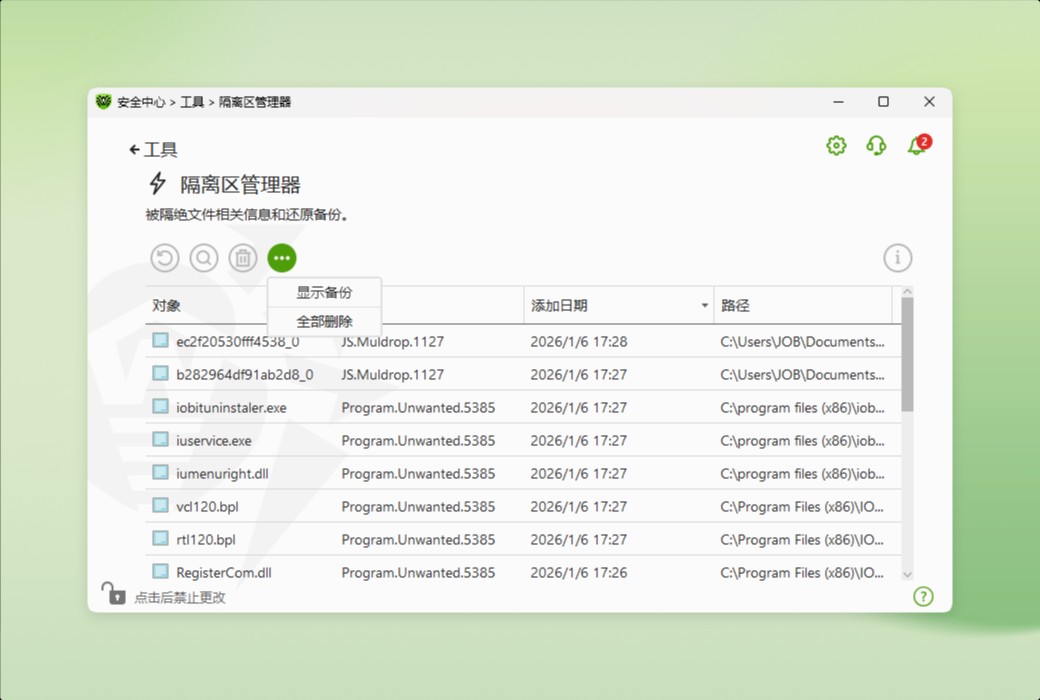Open the notification bell with 2 alerts
The height and width of the screenshot is (700, 1040).
click(x=916, y=145)
